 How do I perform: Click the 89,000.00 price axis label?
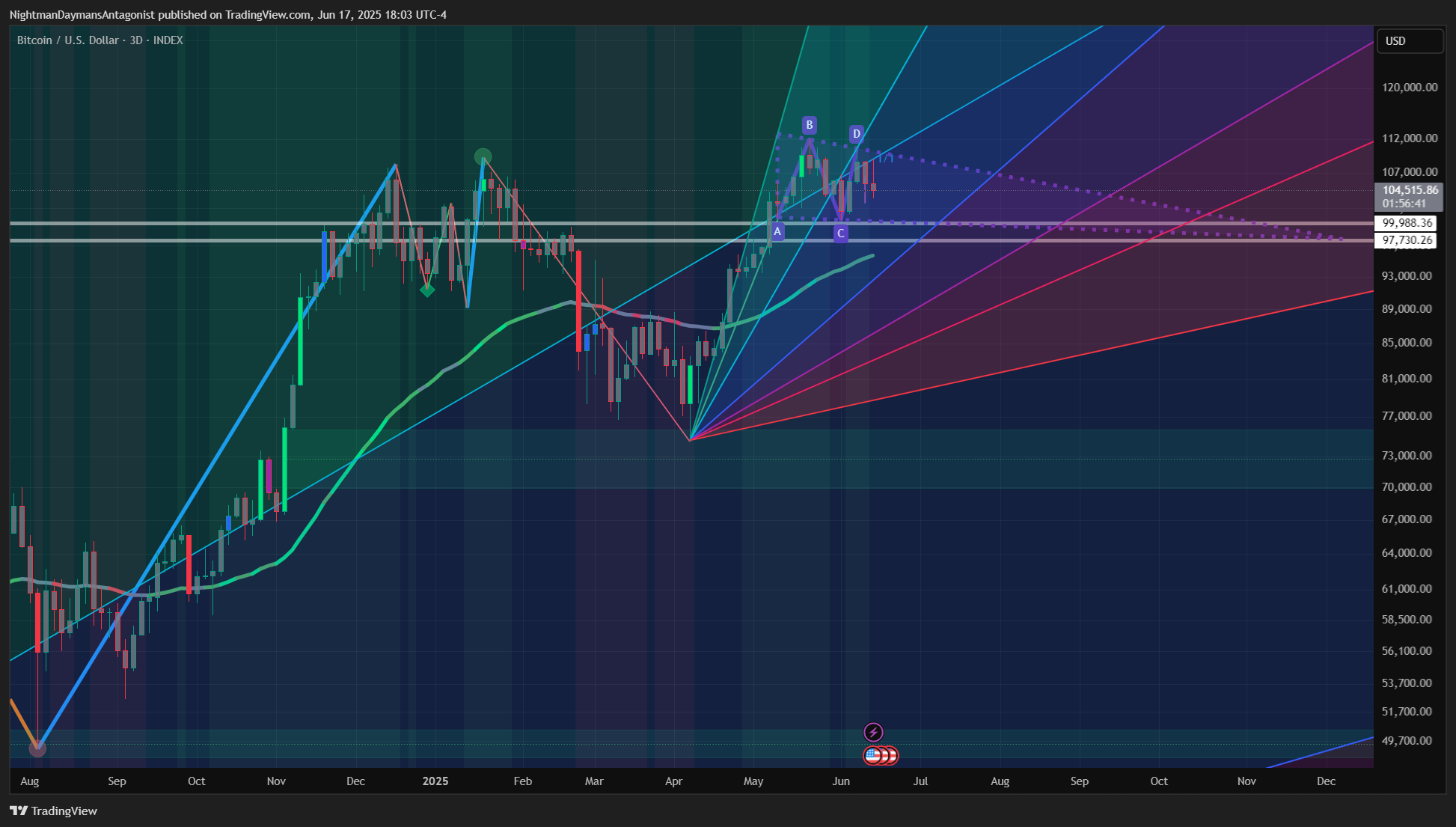coord(1407,309)
